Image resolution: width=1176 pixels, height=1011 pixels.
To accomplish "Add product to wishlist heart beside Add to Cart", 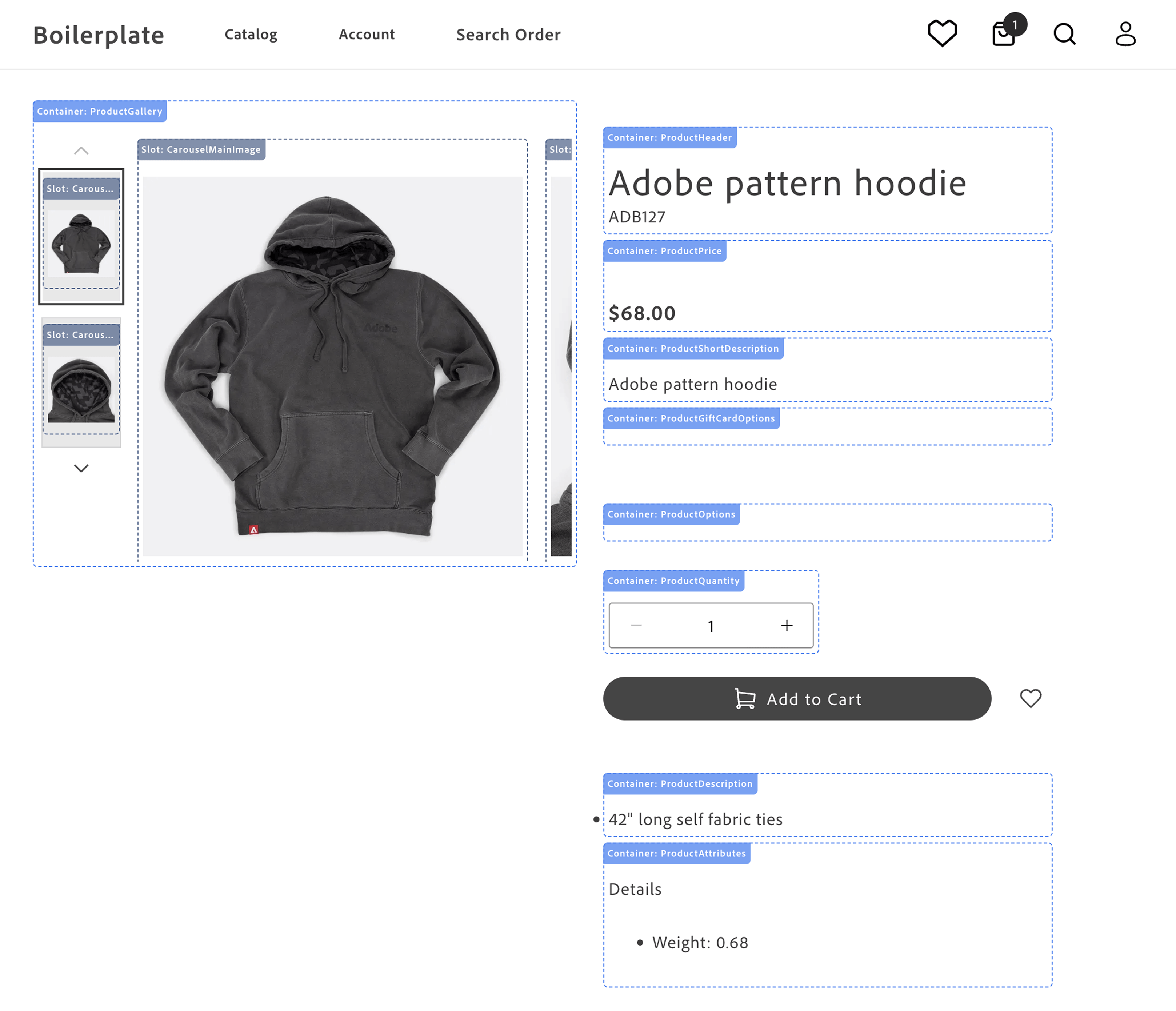I will pyautogui.click(x=1030, y=698).
